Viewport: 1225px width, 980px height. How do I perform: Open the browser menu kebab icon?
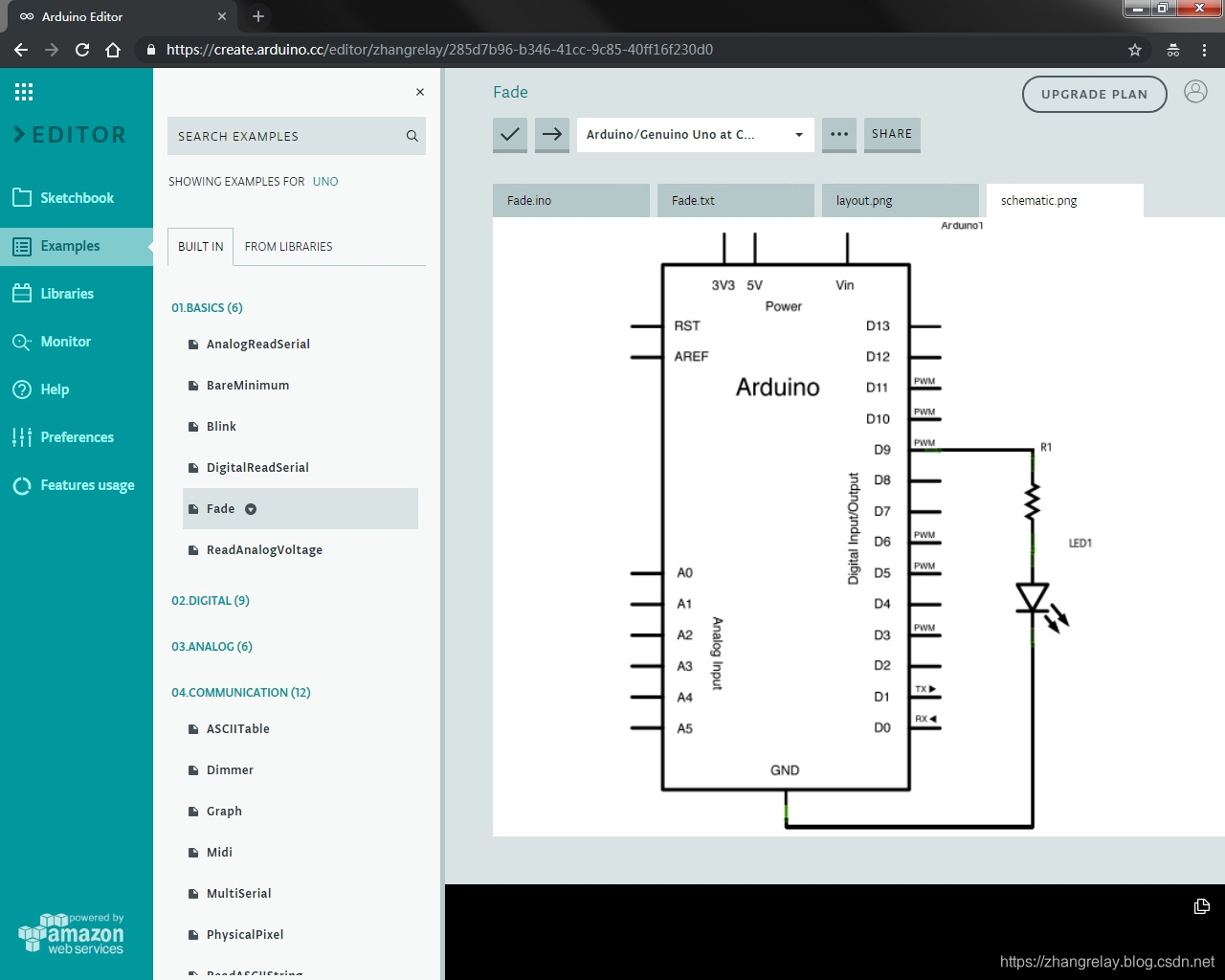tap(1204, 50)
